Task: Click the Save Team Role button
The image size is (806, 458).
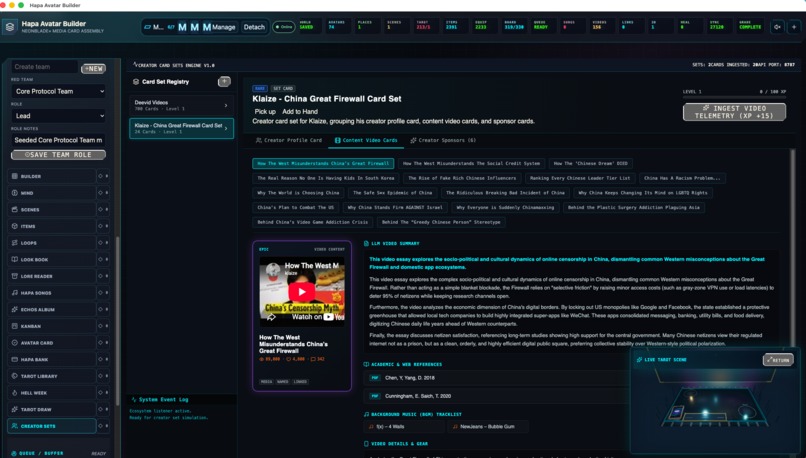Action: click(x=58, y=155)
